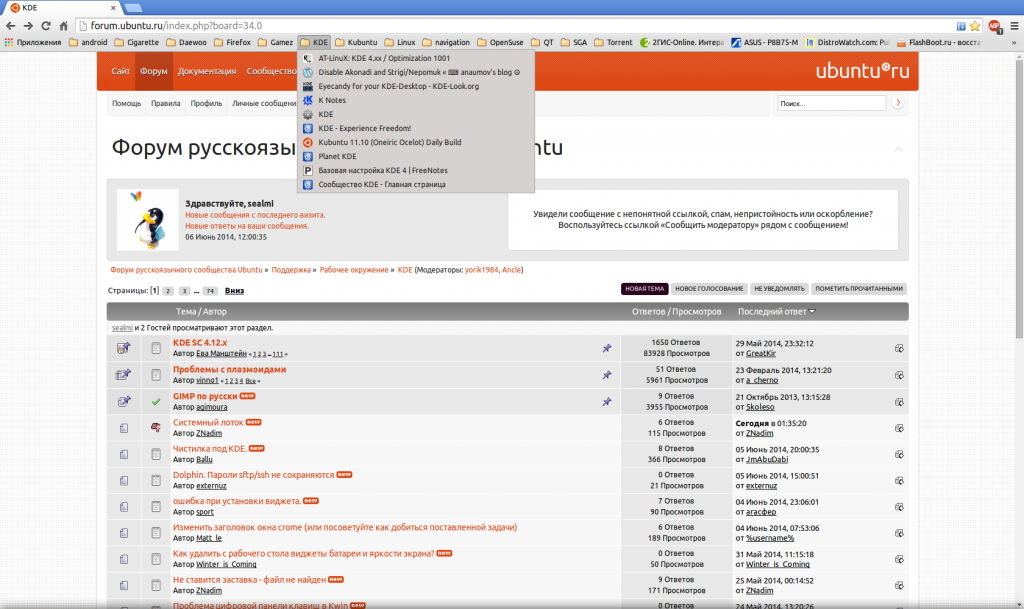Open Сообщество KDE bookmark entry
The height and width of the screenshot is (609, 1024).
pos(415,184)
